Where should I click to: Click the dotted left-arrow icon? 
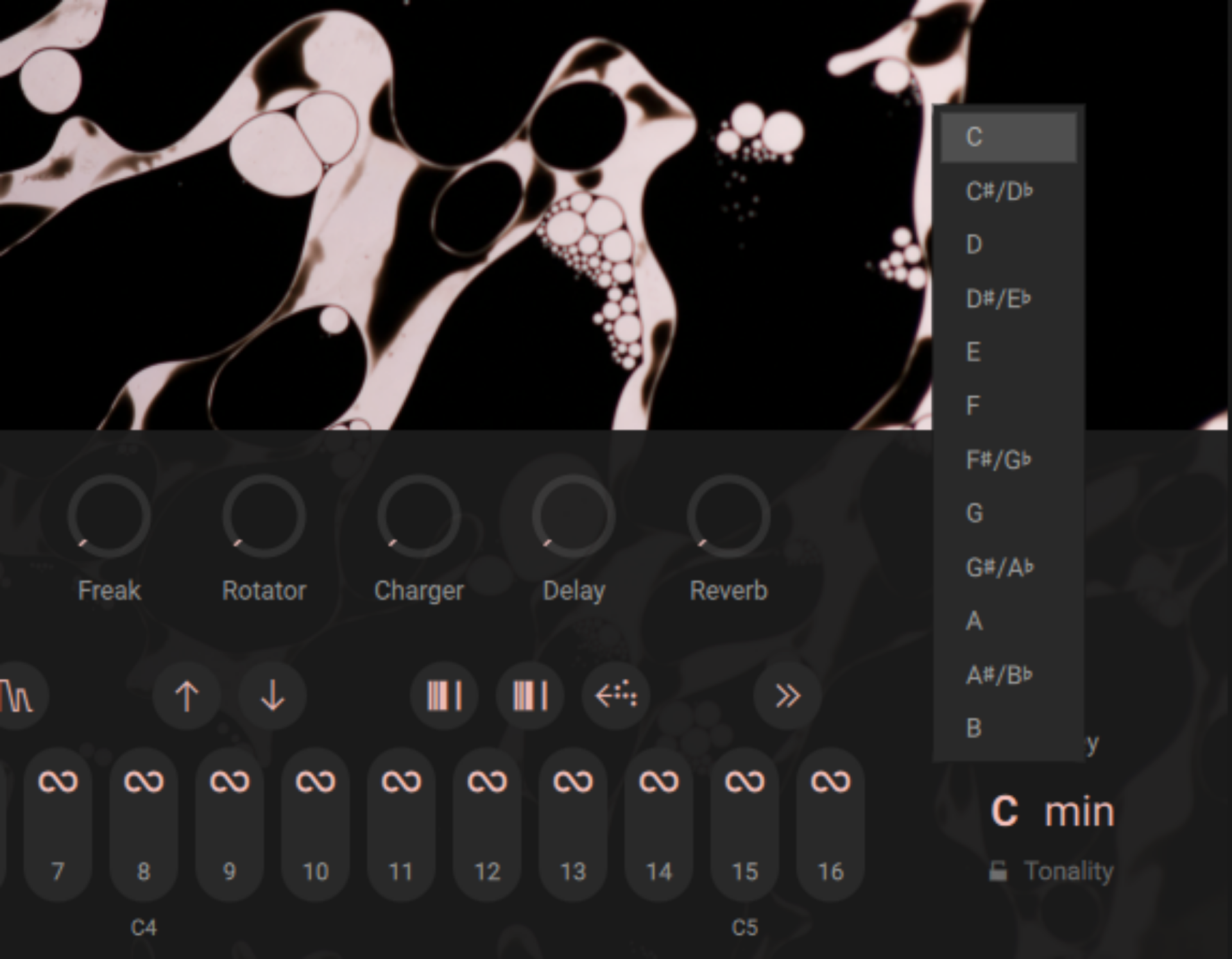click(x=616, y=696)
